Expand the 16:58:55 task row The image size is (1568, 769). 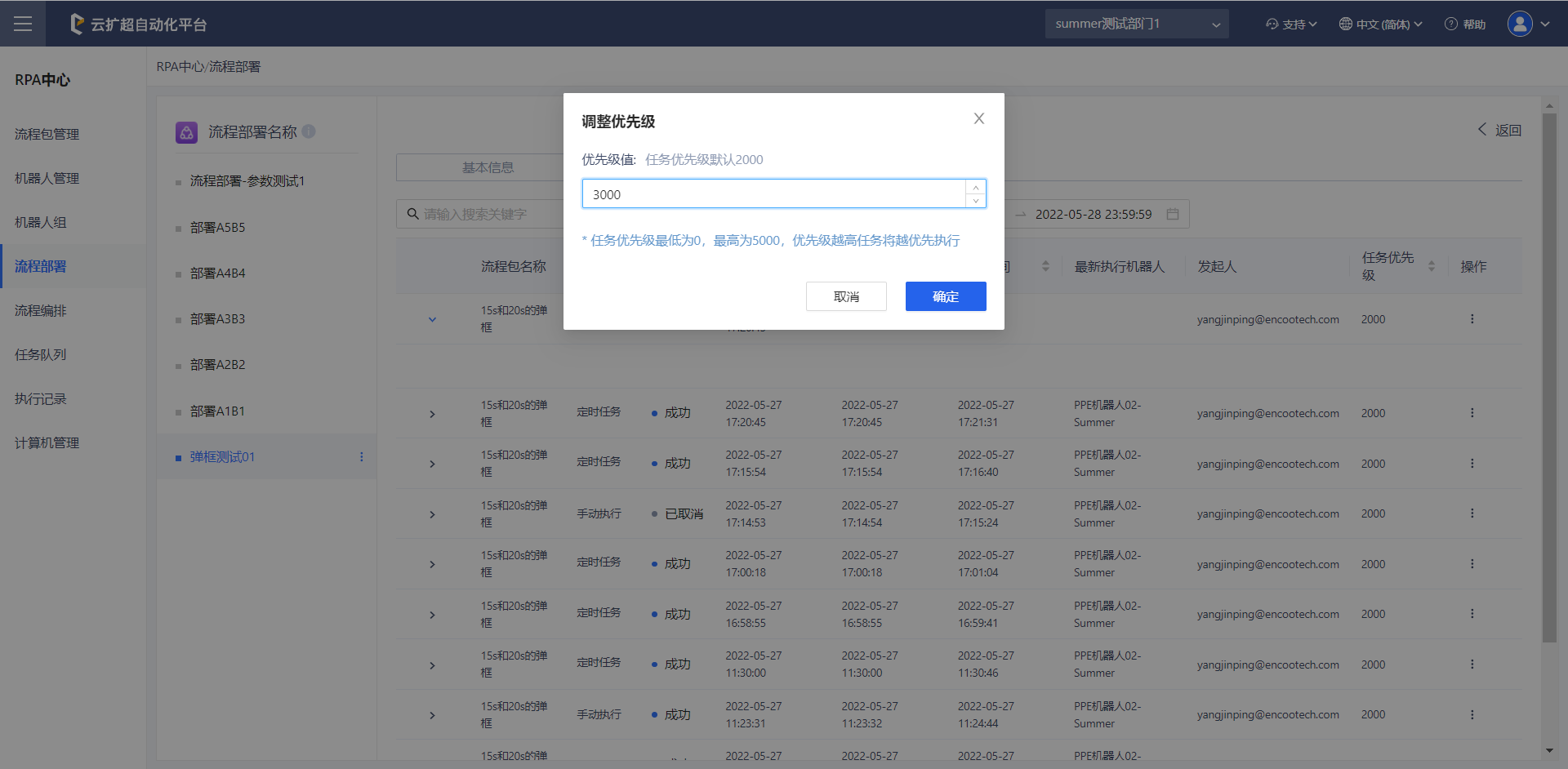(x=432, y=615)
